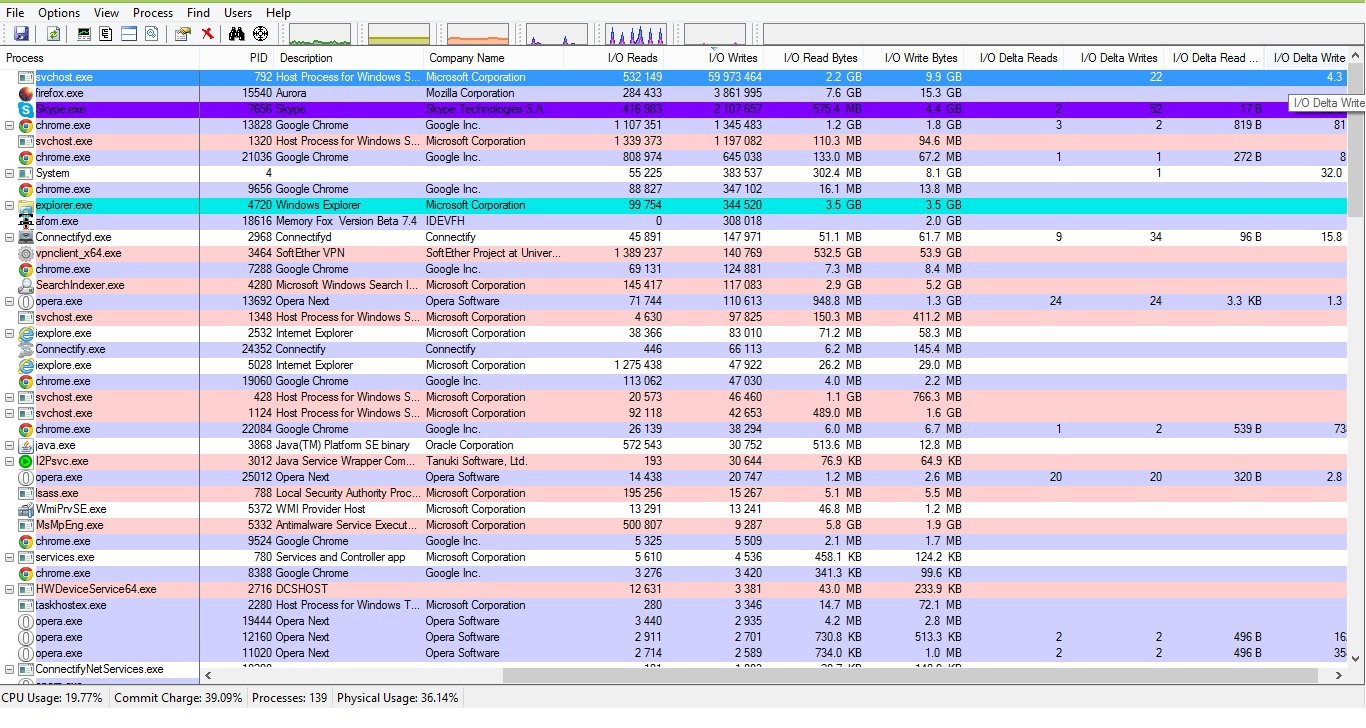Collapse the java.exe tree node
The height and width of the screenshot is (728, 1366).
[10, 445]
